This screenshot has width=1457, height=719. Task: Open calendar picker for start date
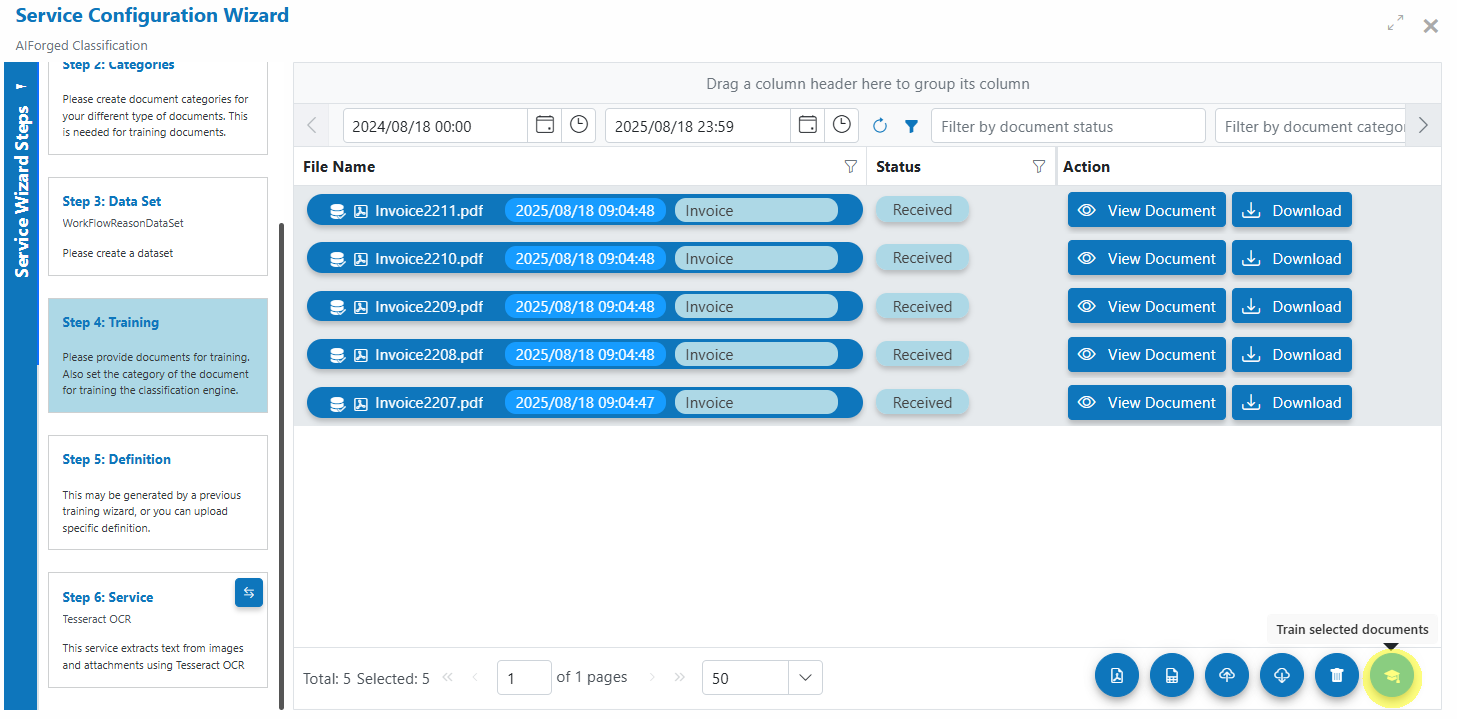[x=545, y=125]
